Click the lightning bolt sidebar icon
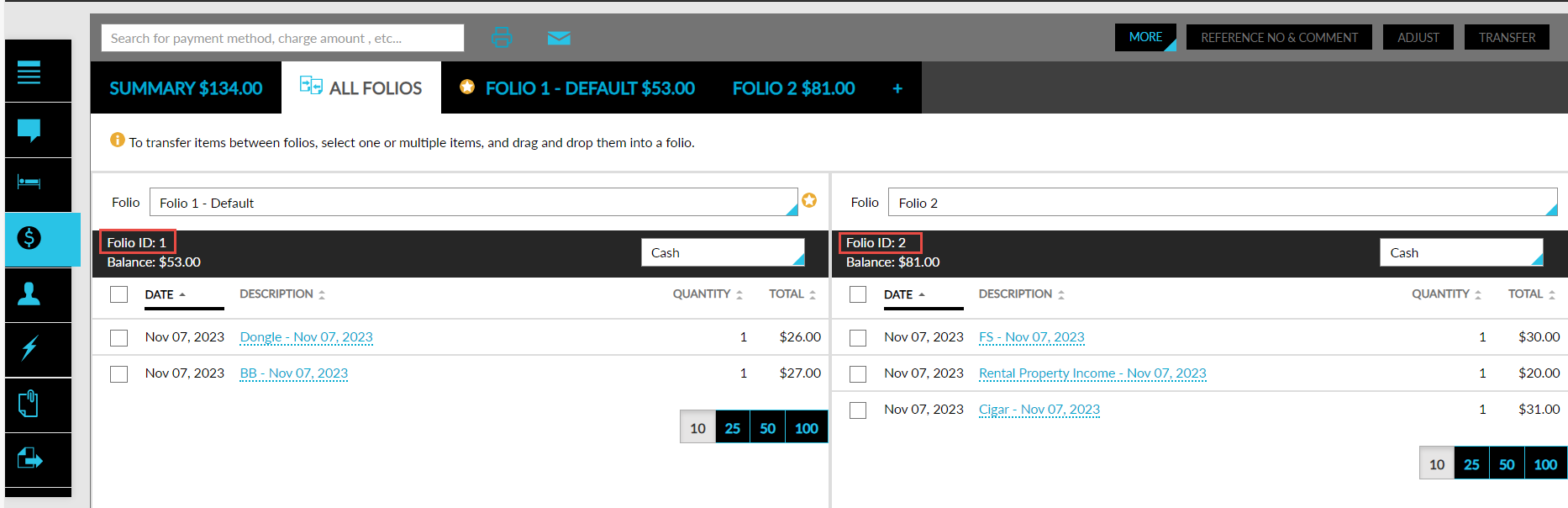The width and height of the screenshot is (1568, 508). [29, 348]
